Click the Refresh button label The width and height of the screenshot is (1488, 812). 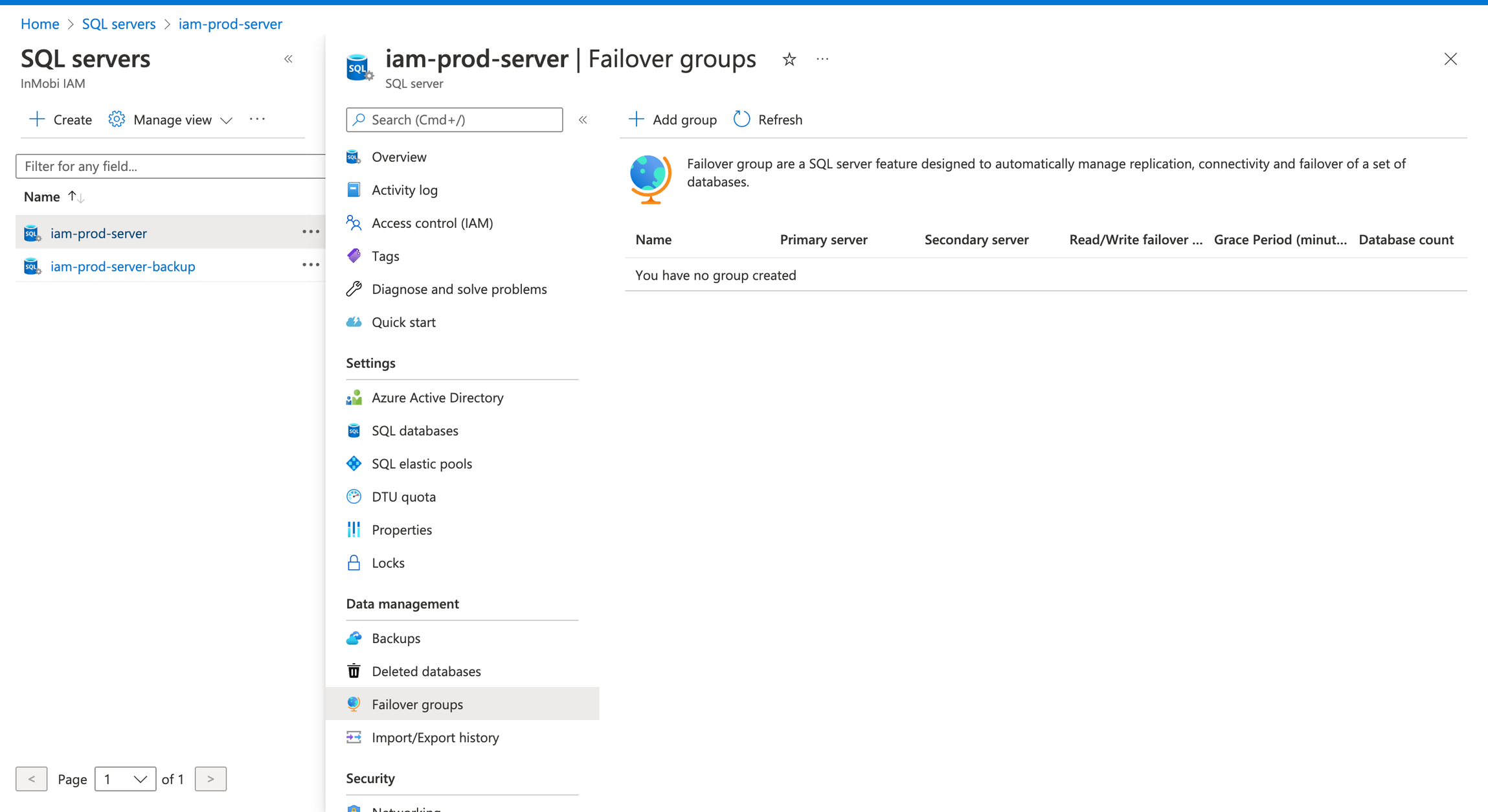tap(780, 119)
